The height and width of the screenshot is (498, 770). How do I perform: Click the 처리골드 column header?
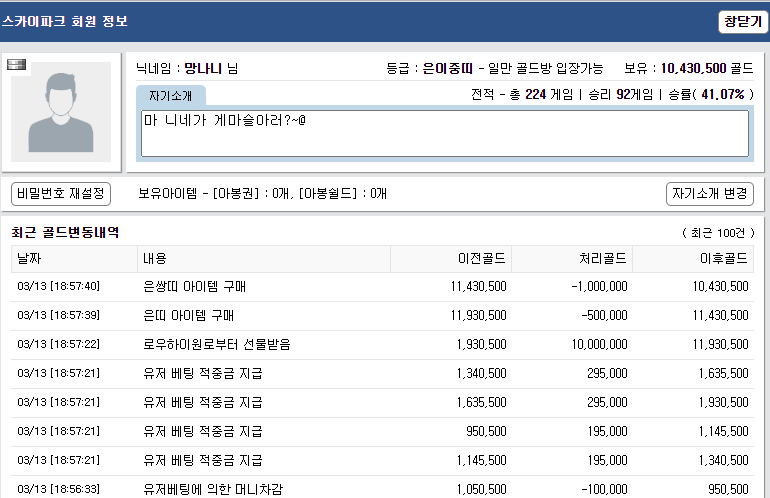[x=572, y=258]
